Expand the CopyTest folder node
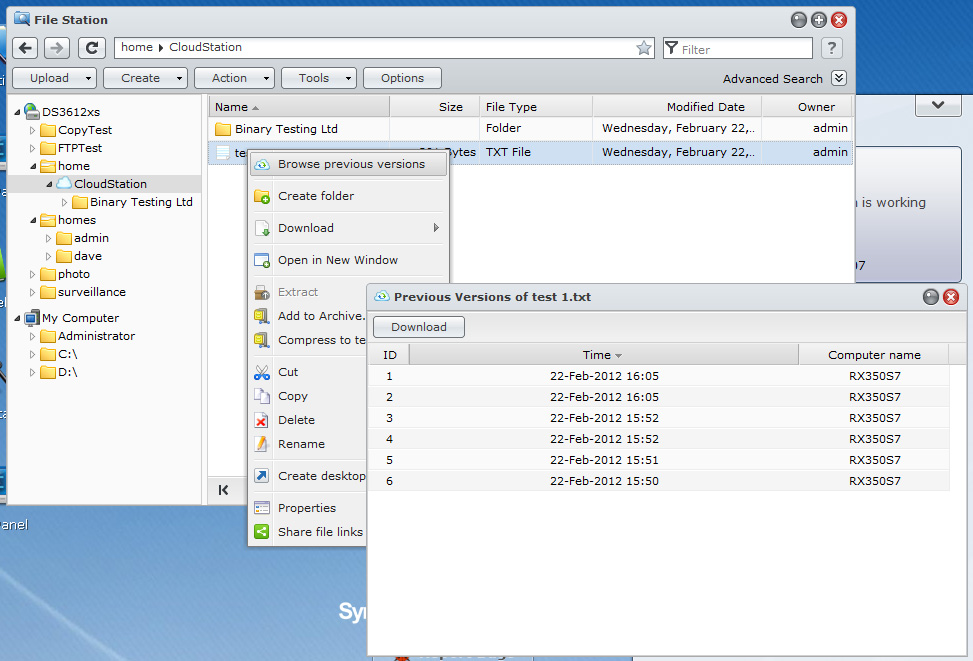Screen dimensions: 973x661 pyautogui.click(x=32, y=130)
